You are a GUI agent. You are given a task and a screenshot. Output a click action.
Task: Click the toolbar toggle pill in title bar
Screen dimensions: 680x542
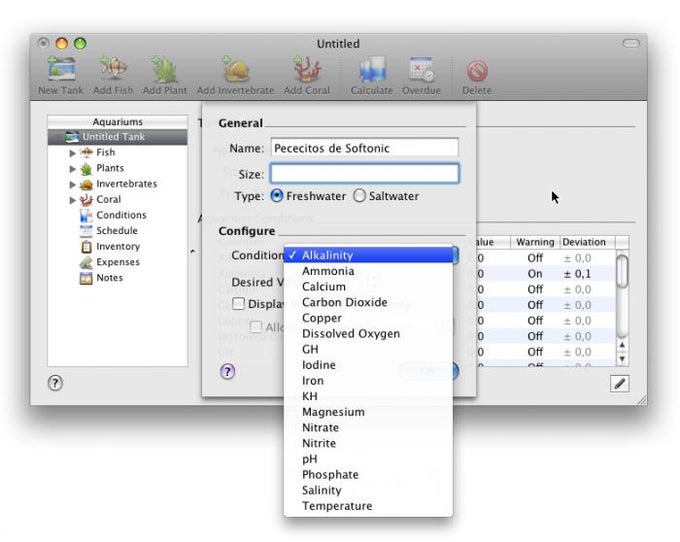631,43
